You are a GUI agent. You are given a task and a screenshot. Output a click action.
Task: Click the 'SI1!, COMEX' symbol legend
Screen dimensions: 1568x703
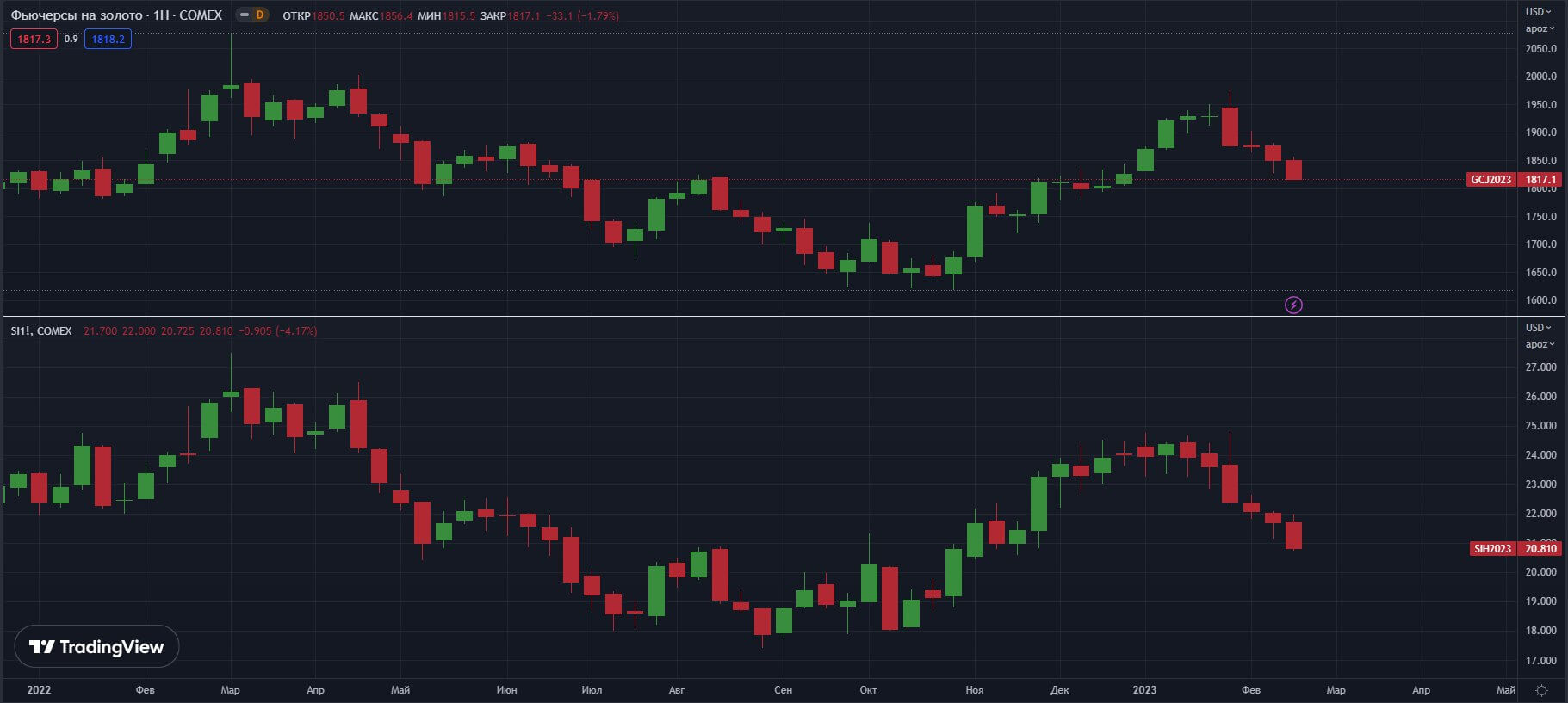tap(41, 331)
